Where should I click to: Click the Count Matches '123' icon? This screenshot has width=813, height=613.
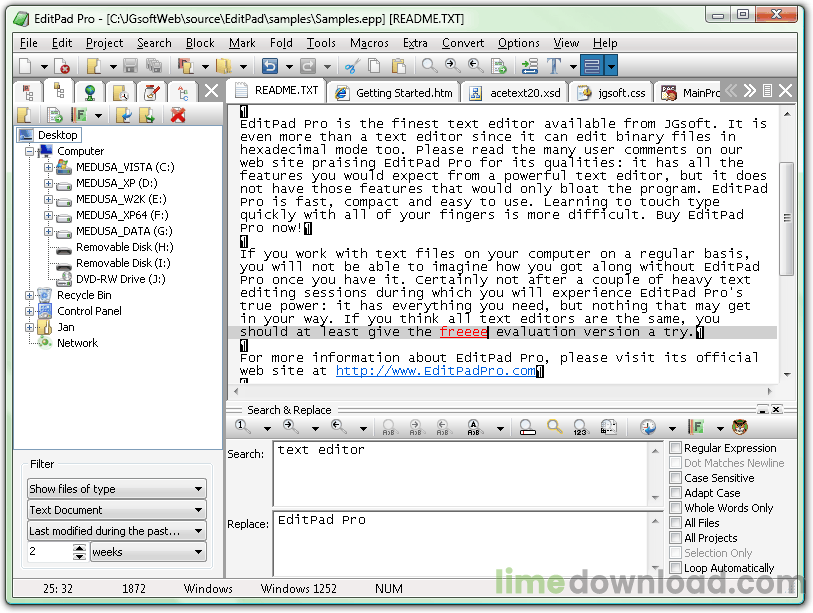pyautogui.click(x=579, y=427)
